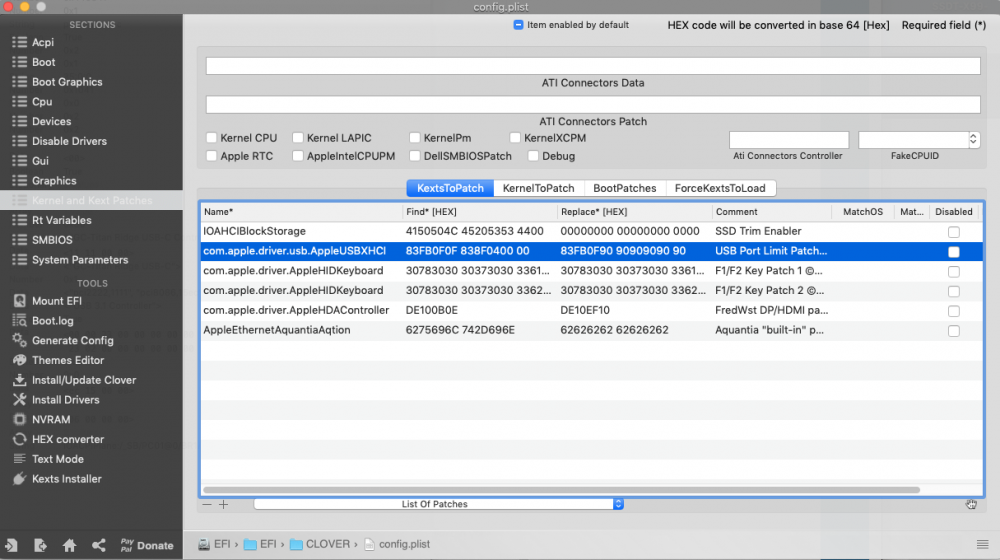Click the share icon in bottom bar
This screenshot has width=1000, height=560.
(x=98, y=545)
